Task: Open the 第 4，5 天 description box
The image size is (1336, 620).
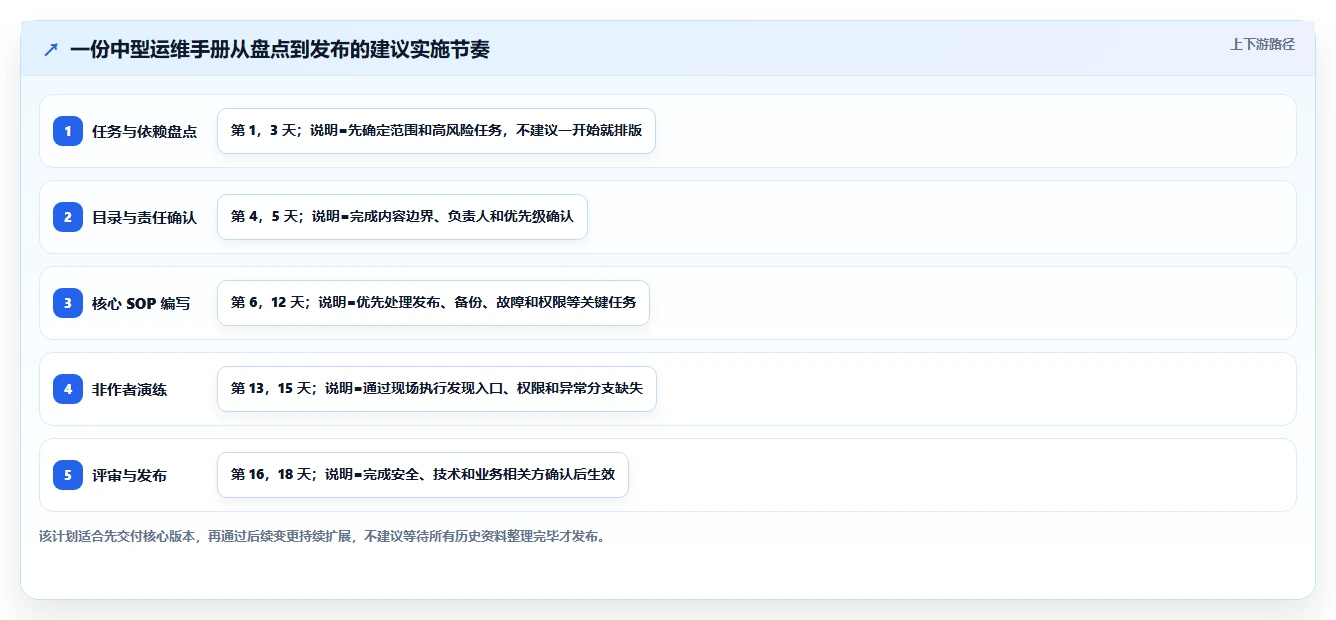Action: click(x=402, y=217)
